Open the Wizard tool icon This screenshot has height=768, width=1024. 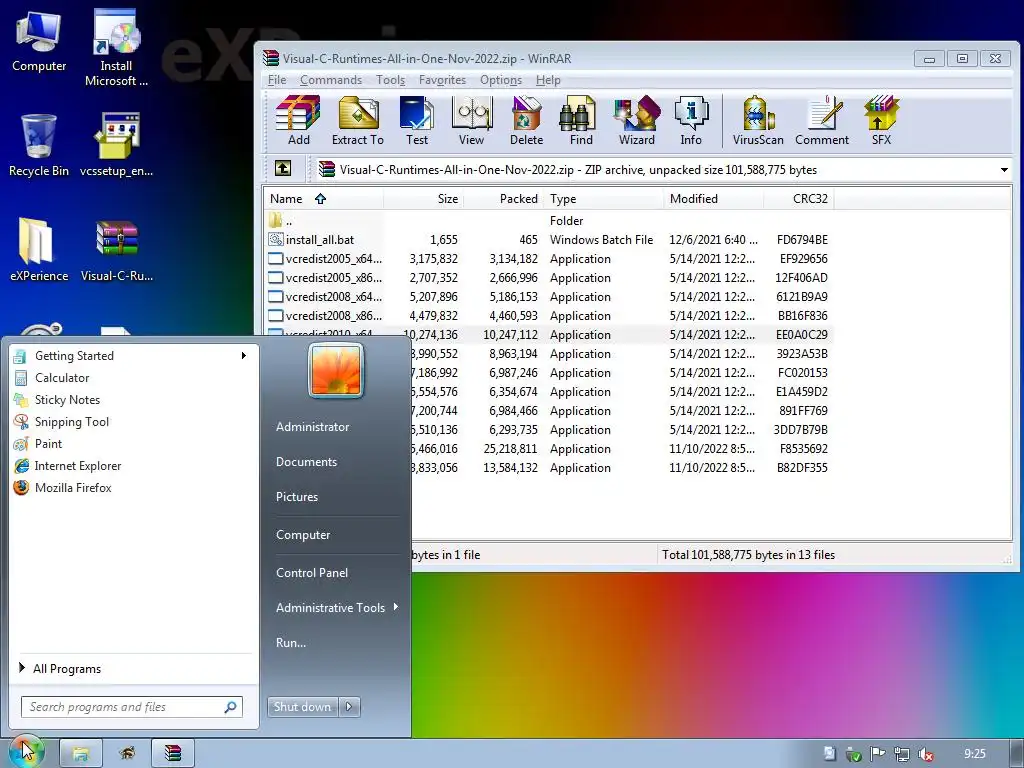tap(637, 120)
